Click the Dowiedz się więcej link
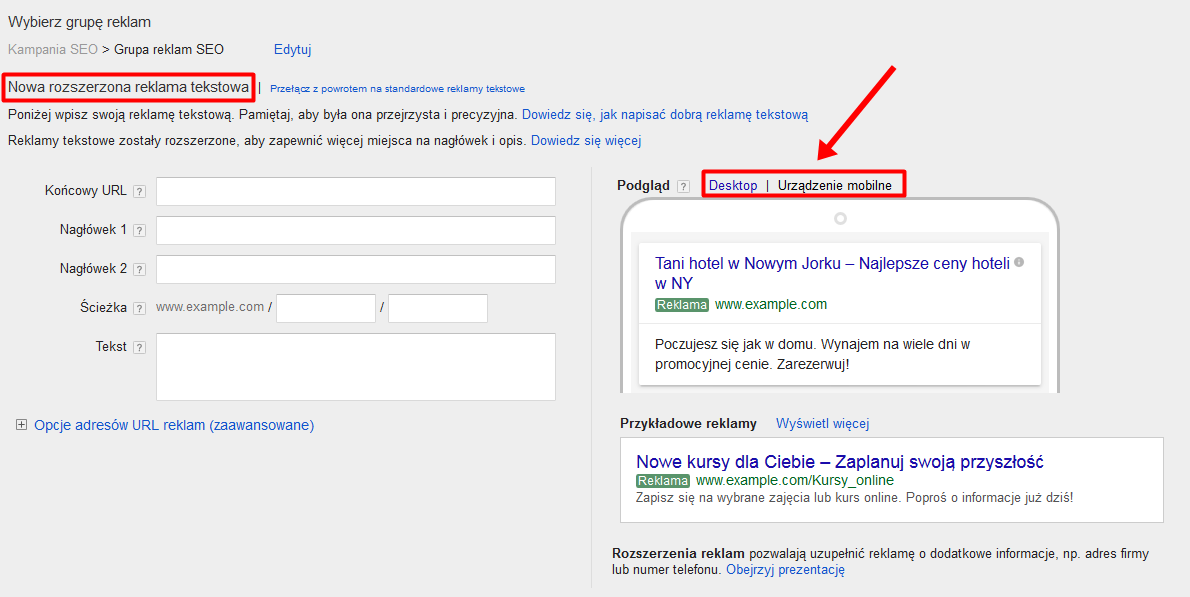The height and width of the screenshot is (597, 1190). [586, 141]
